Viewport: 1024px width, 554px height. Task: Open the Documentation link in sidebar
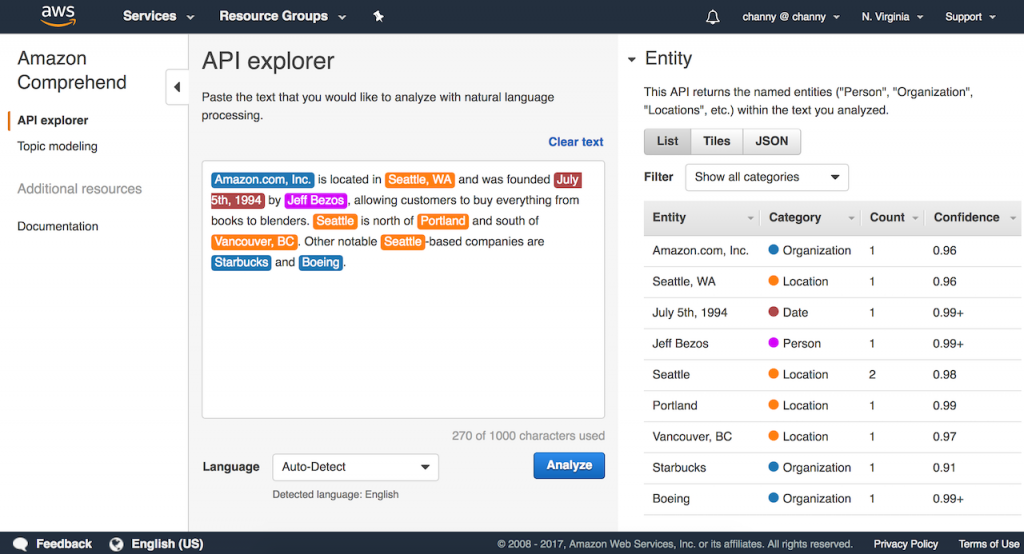pos(57,226)
